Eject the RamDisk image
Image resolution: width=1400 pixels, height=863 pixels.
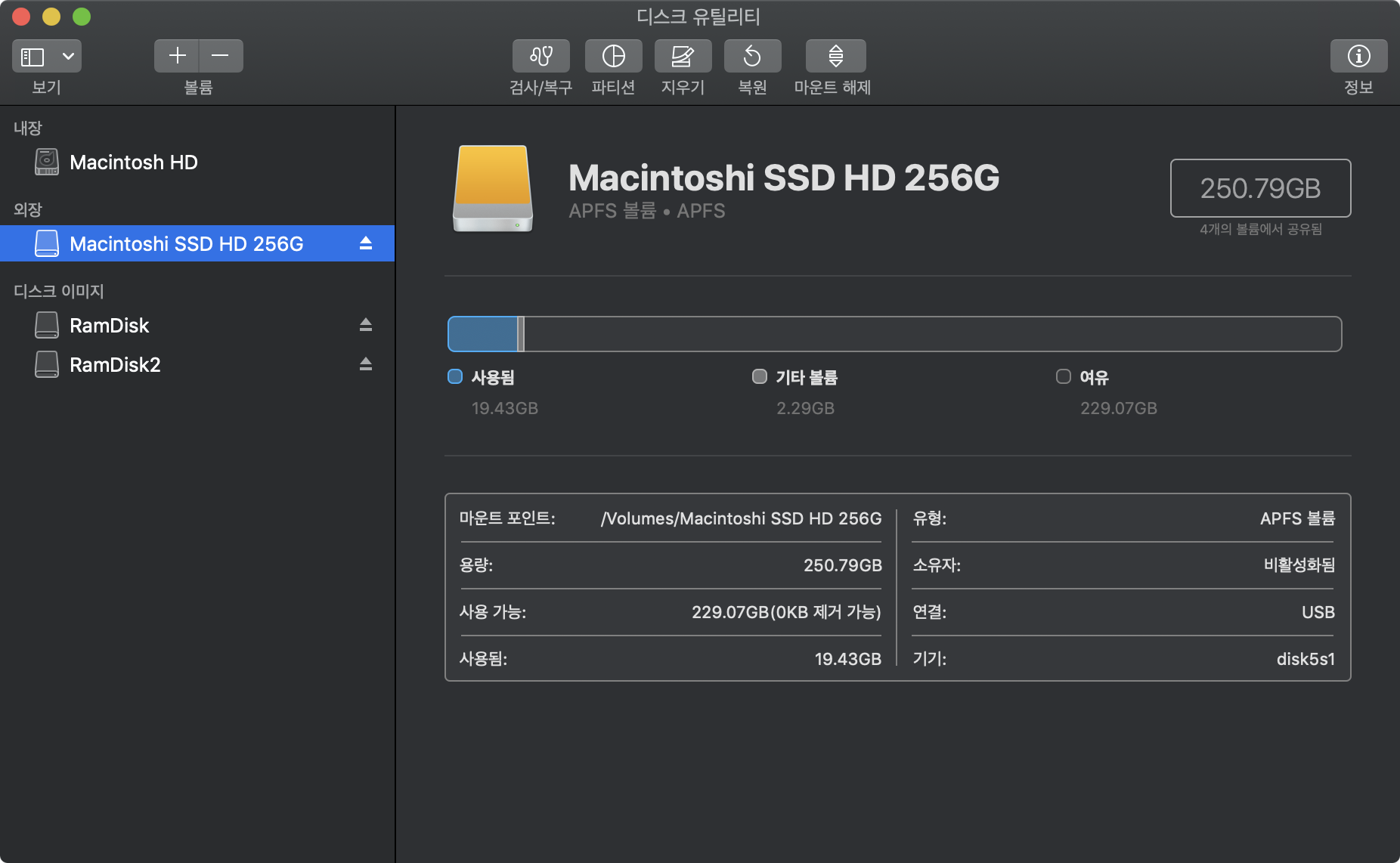[366, 325]
